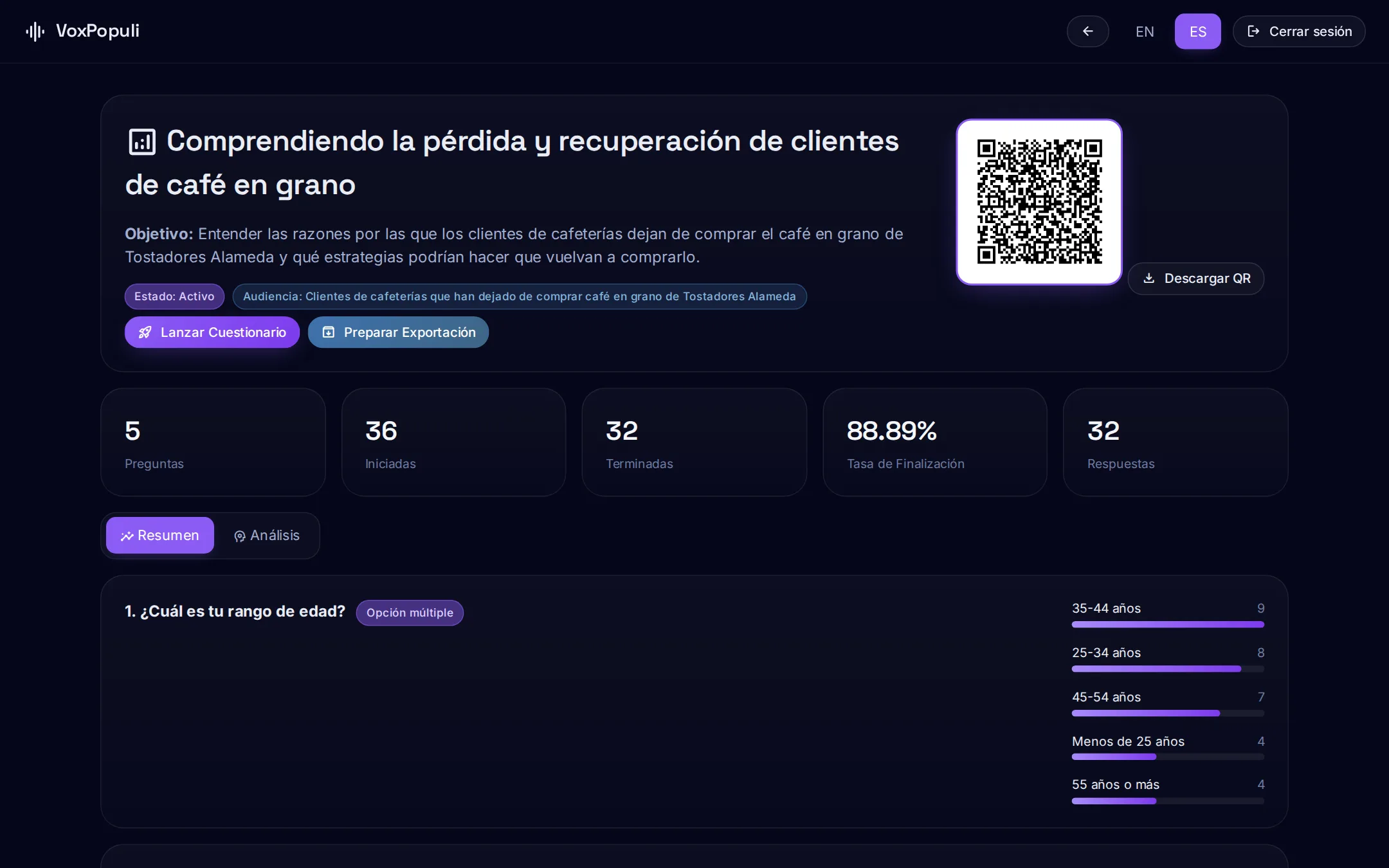Image resolution: width=1389 pixels, height=868 pixels.
Task: Click the VoxPopuli waveform logo icon
Action: point(35,31)
